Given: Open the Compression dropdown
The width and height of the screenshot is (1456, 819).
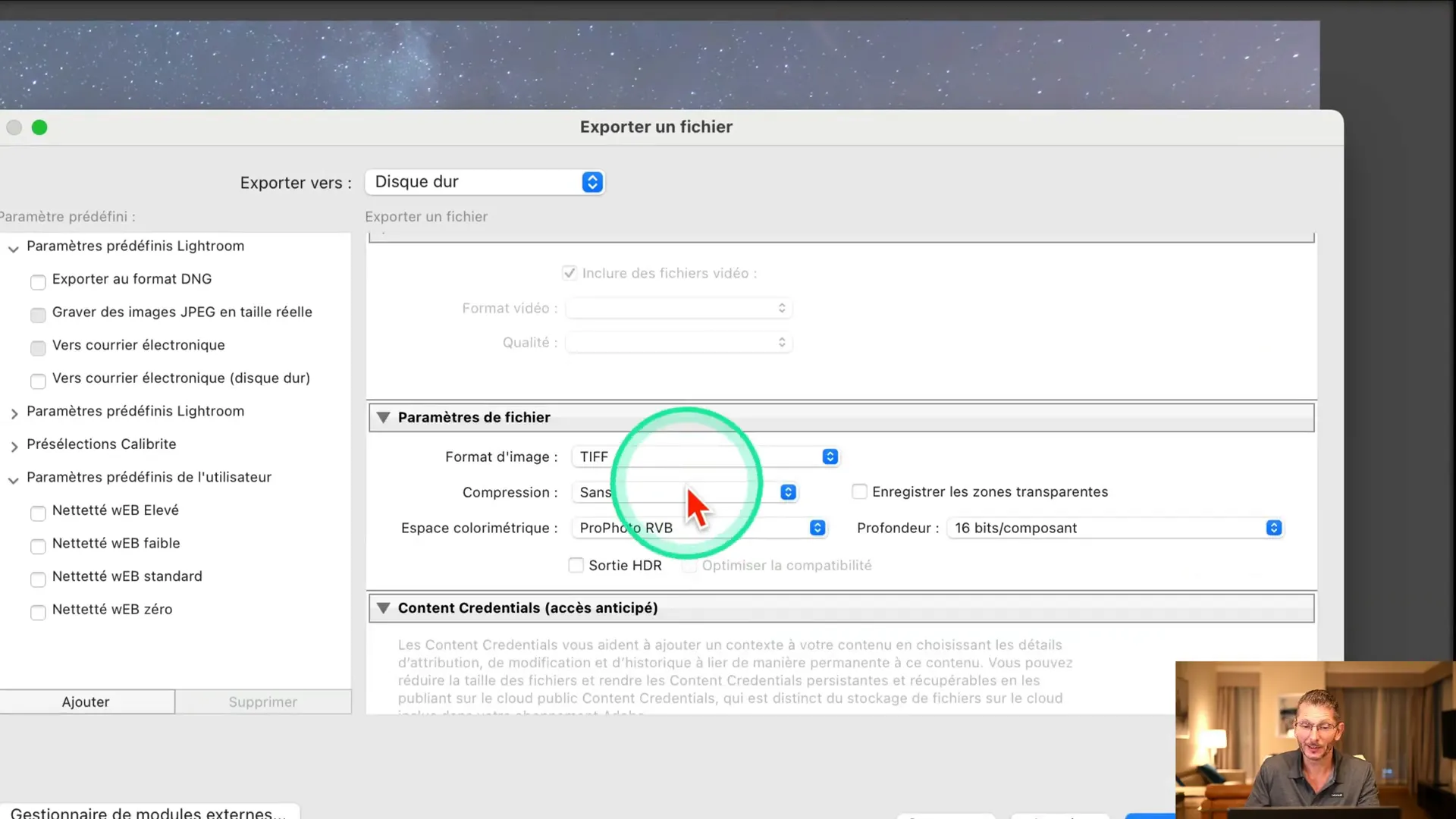Looking at the screenshot, I should (684, 492).
